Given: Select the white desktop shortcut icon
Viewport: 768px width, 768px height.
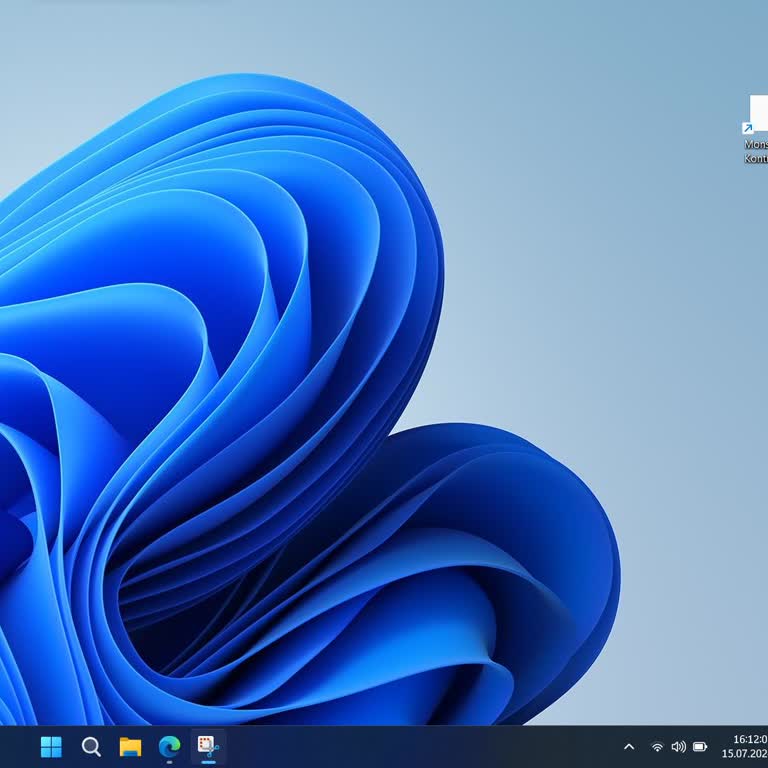Looking at the screenshot, I should (759, 112).
